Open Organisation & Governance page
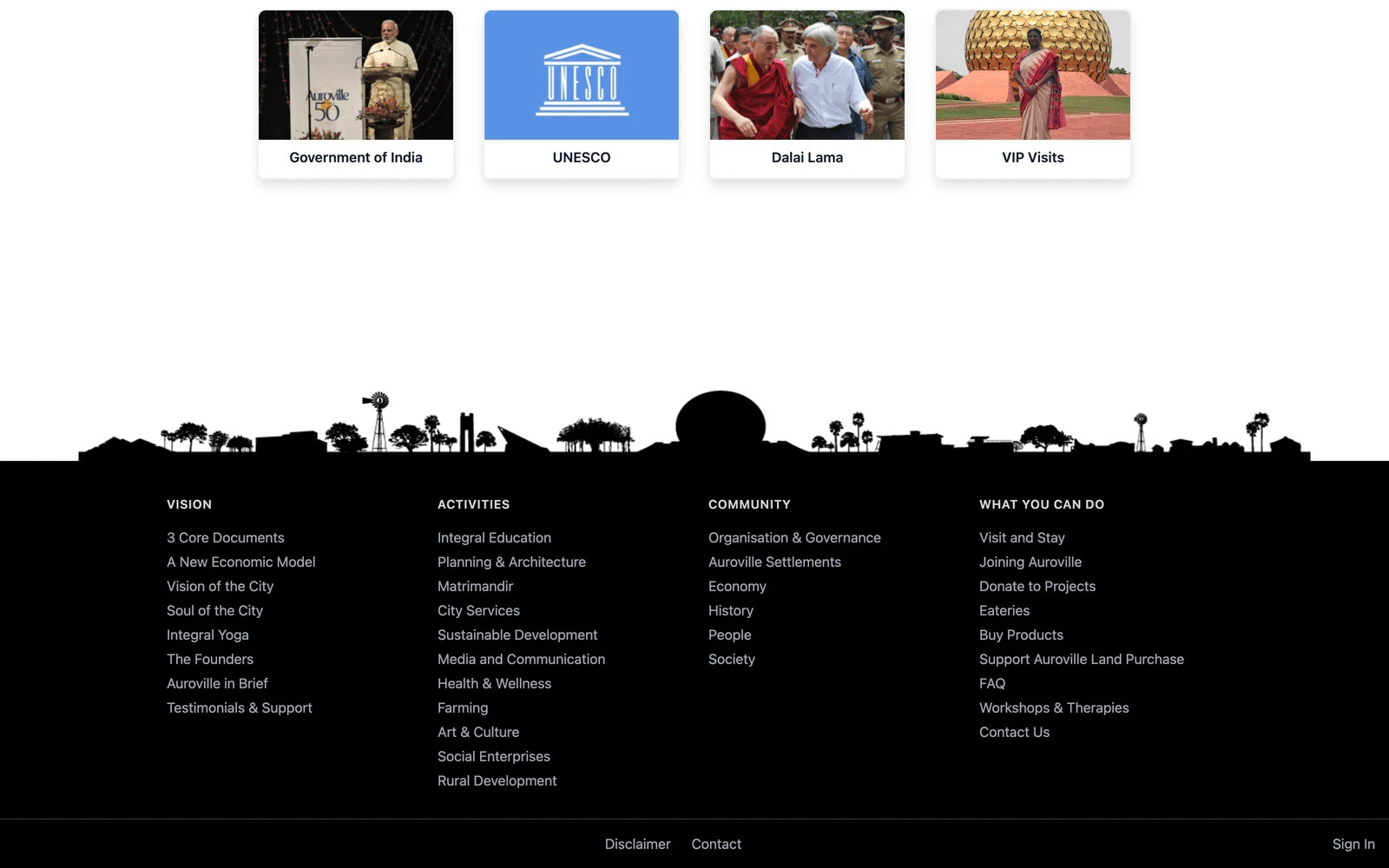Viewport: 1389px width, 868px height. coord(794,537)
